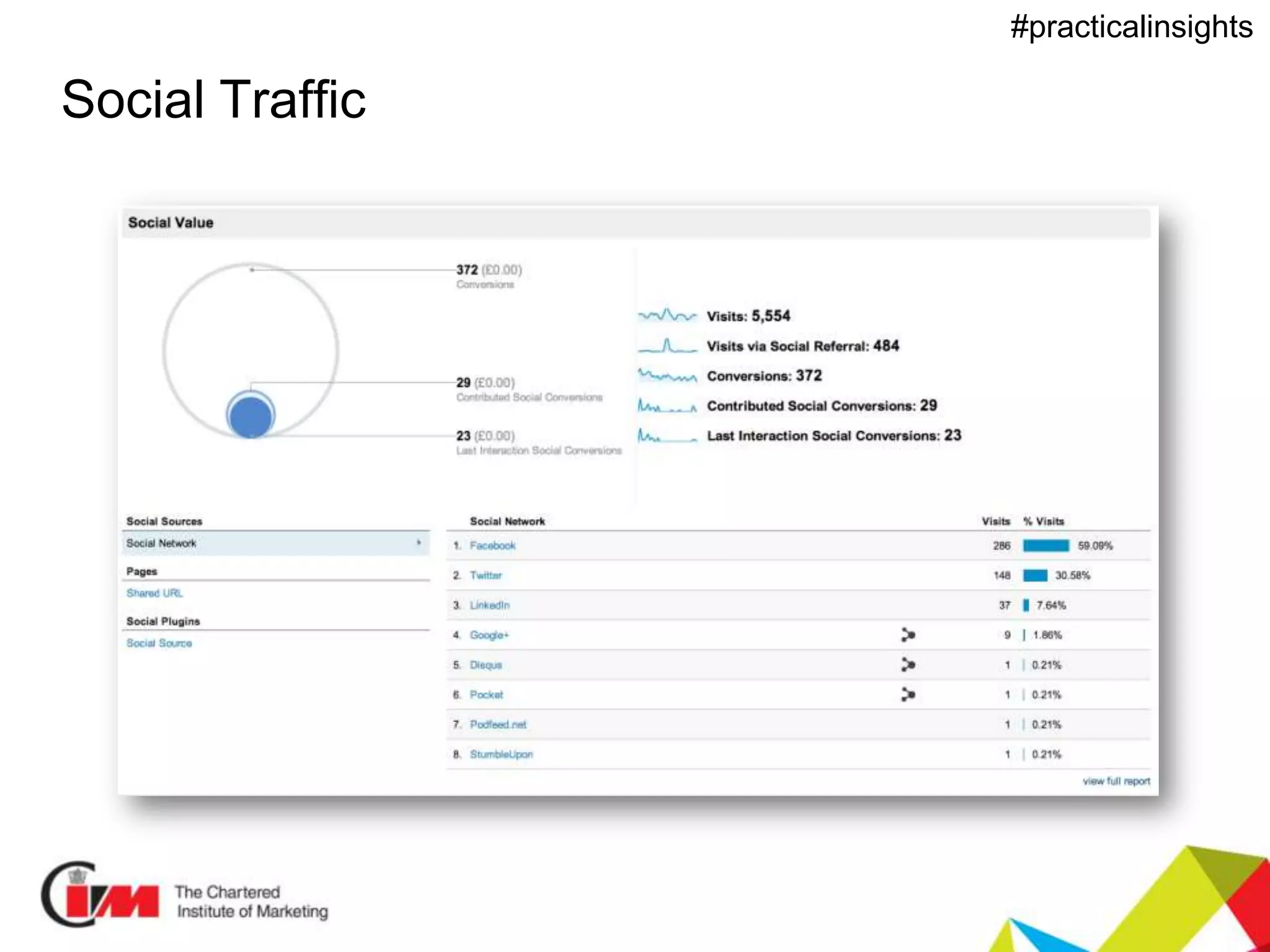This screenshot has width=1270, height=952.
Task: Open the Shared URL link under Pages
Action: tap(154, 593)
